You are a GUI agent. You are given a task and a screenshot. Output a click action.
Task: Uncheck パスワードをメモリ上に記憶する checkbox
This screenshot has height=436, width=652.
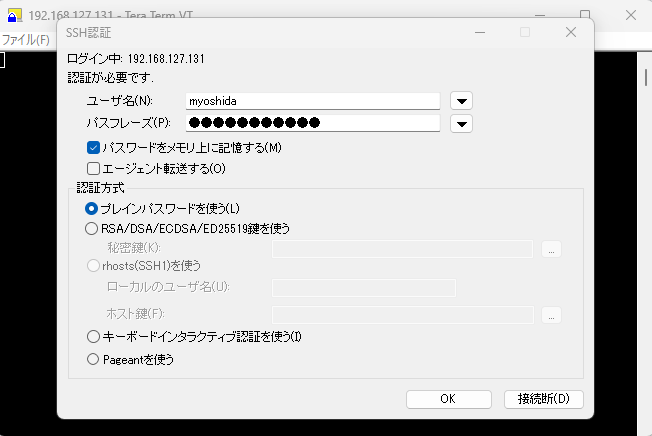click(94, 148)
